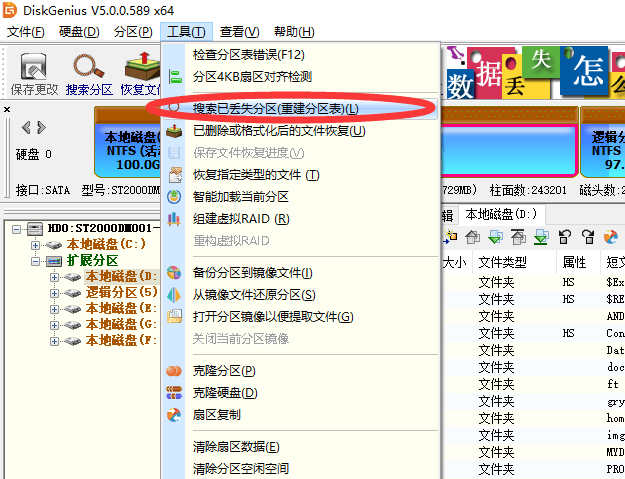Choose 从镜像文件还原分区(S)
The width and height of the screenshot is (625, 479).
coord(254,295)
